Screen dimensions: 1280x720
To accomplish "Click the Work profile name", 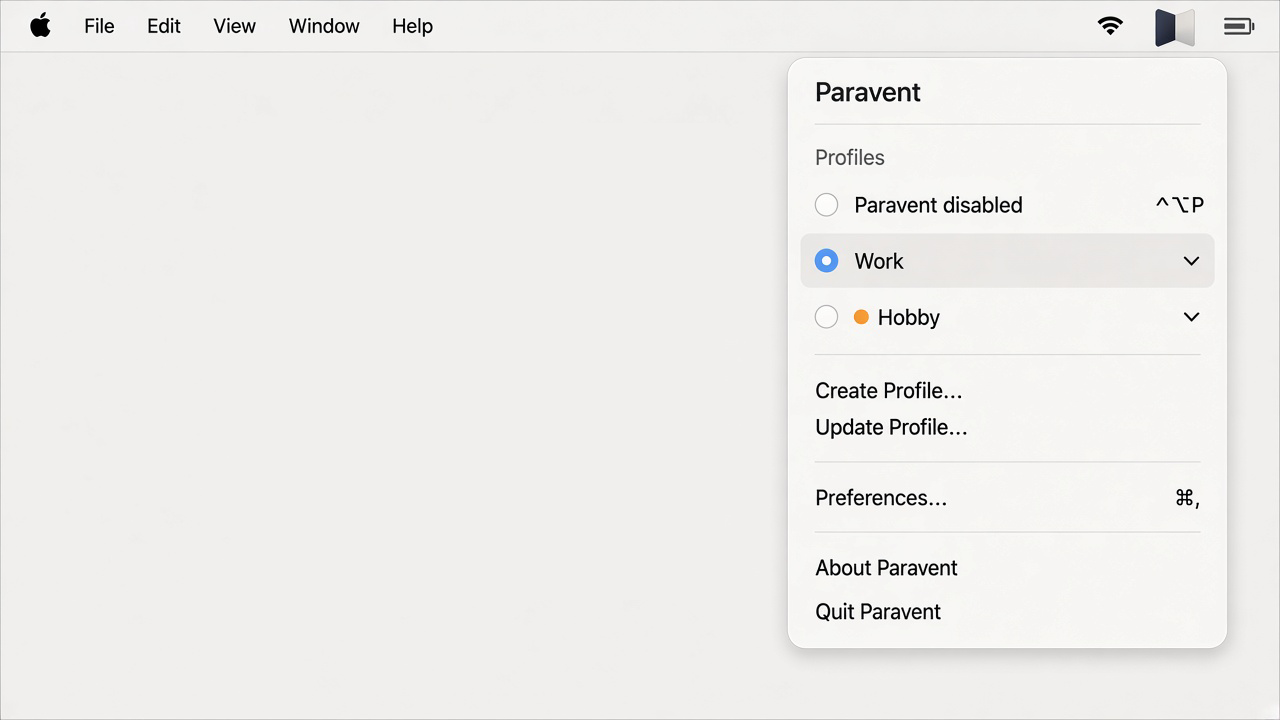I will pyautogui.click(x=879, y=261).
